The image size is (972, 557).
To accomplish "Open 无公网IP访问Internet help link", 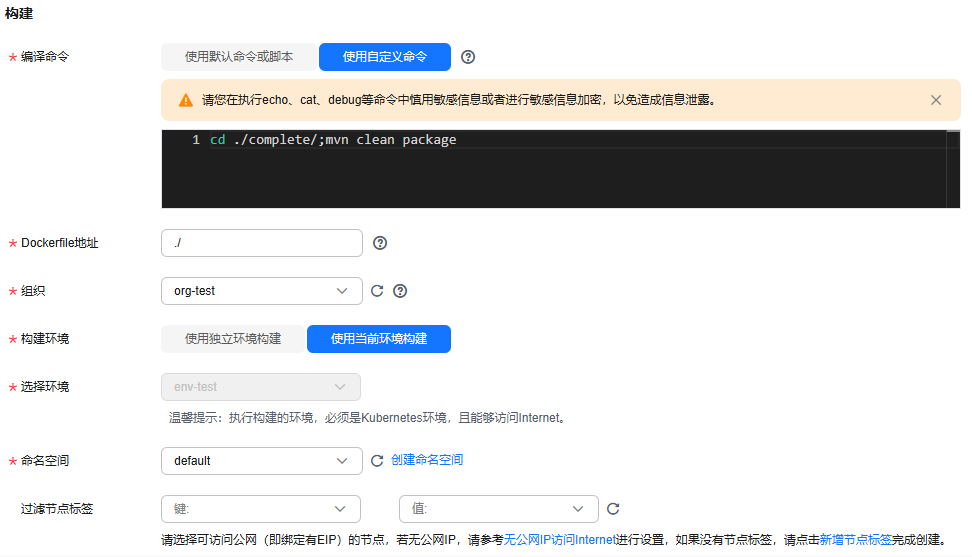I will click(560, 540).
